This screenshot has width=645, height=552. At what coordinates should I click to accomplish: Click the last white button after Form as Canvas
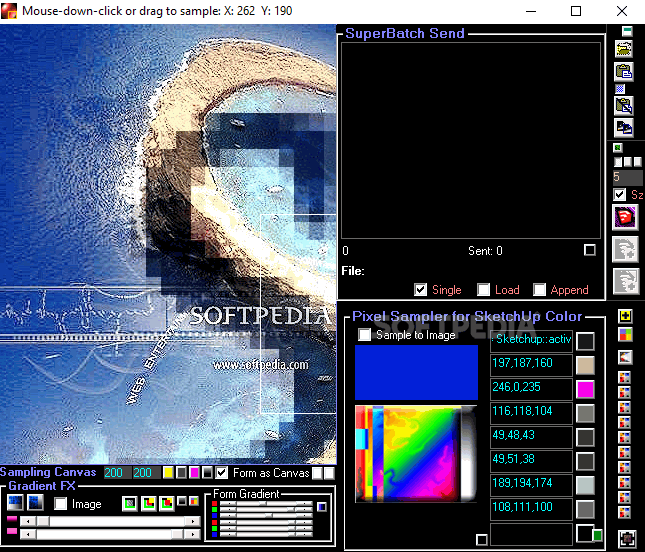pyautogui.click(x=329, y=473)
